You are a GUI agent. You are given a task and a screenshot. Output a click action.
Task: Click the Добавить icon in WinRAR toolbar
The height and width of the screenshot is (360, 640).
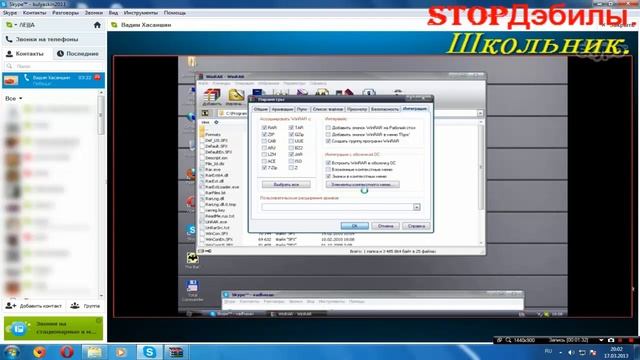coord(212,96)
